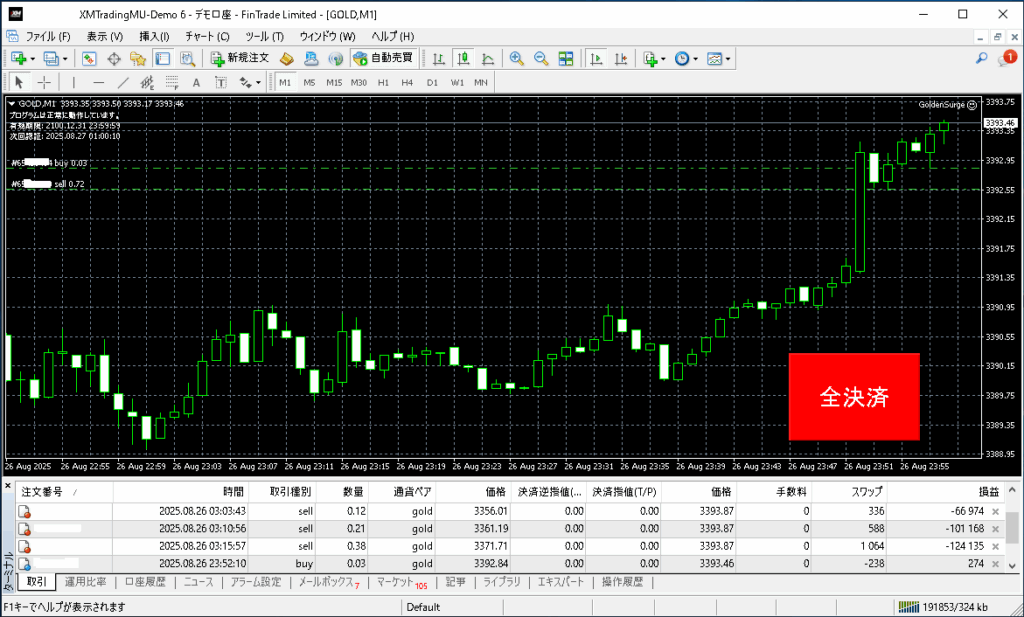Select the horizontal line drawing tool
This screenshot has height=617, width=1024.
[98, 82]
